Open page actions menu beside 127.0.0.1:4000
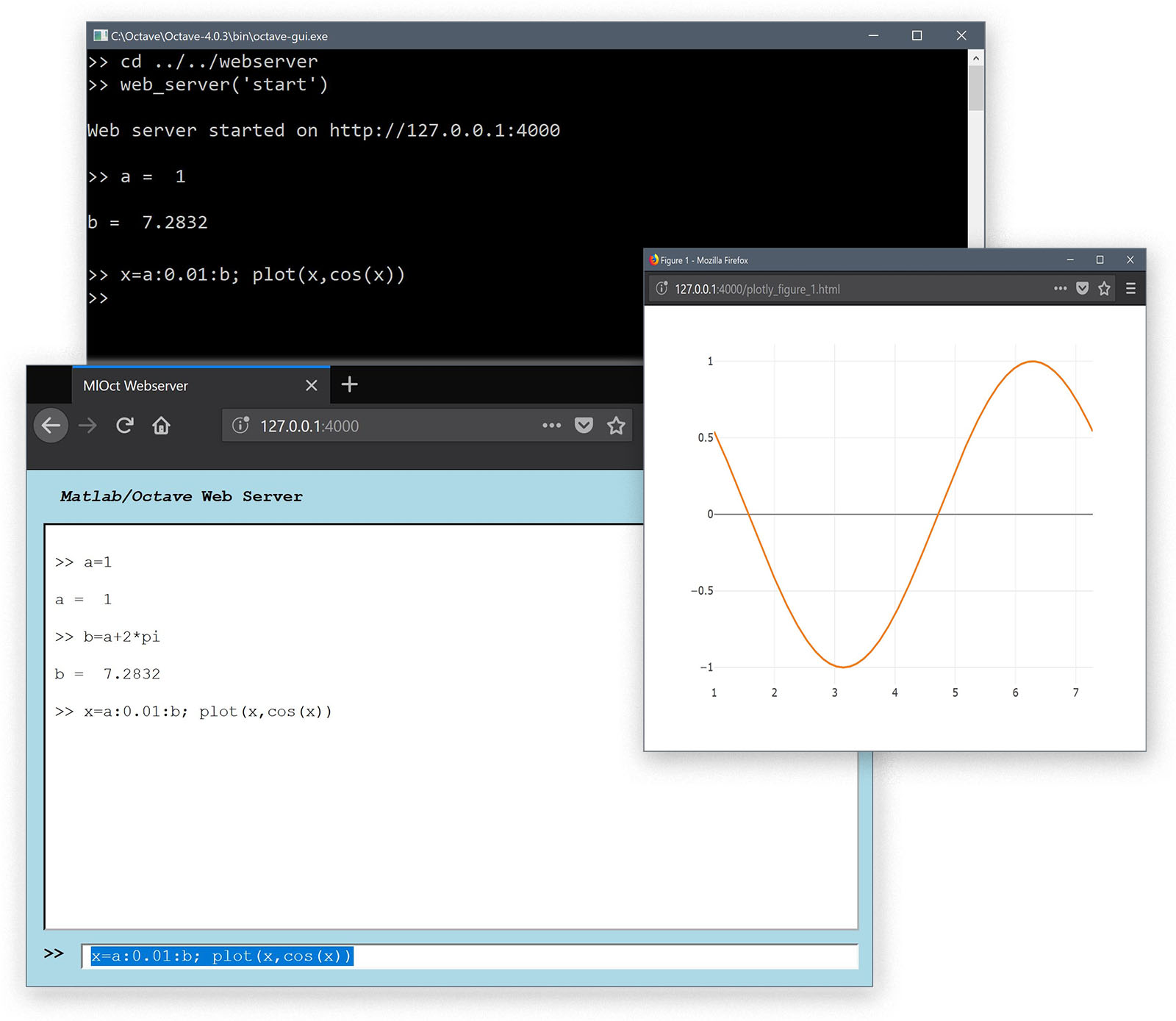Viewport: 1176px width, 1021px height. (551, 426)
